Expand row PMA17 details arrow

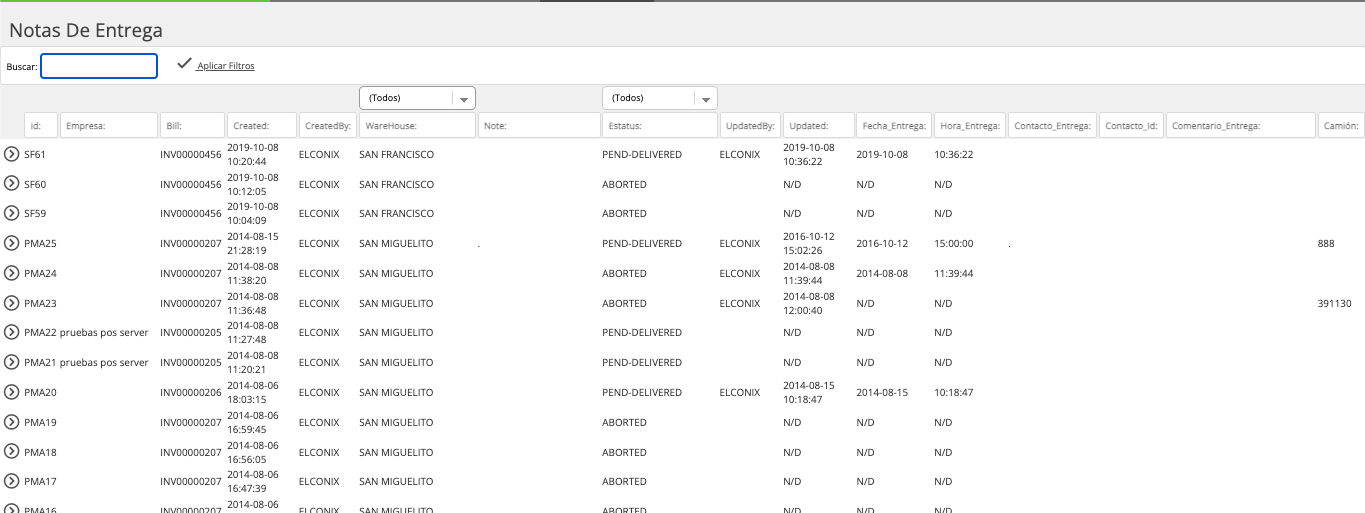tap(12, 481)
